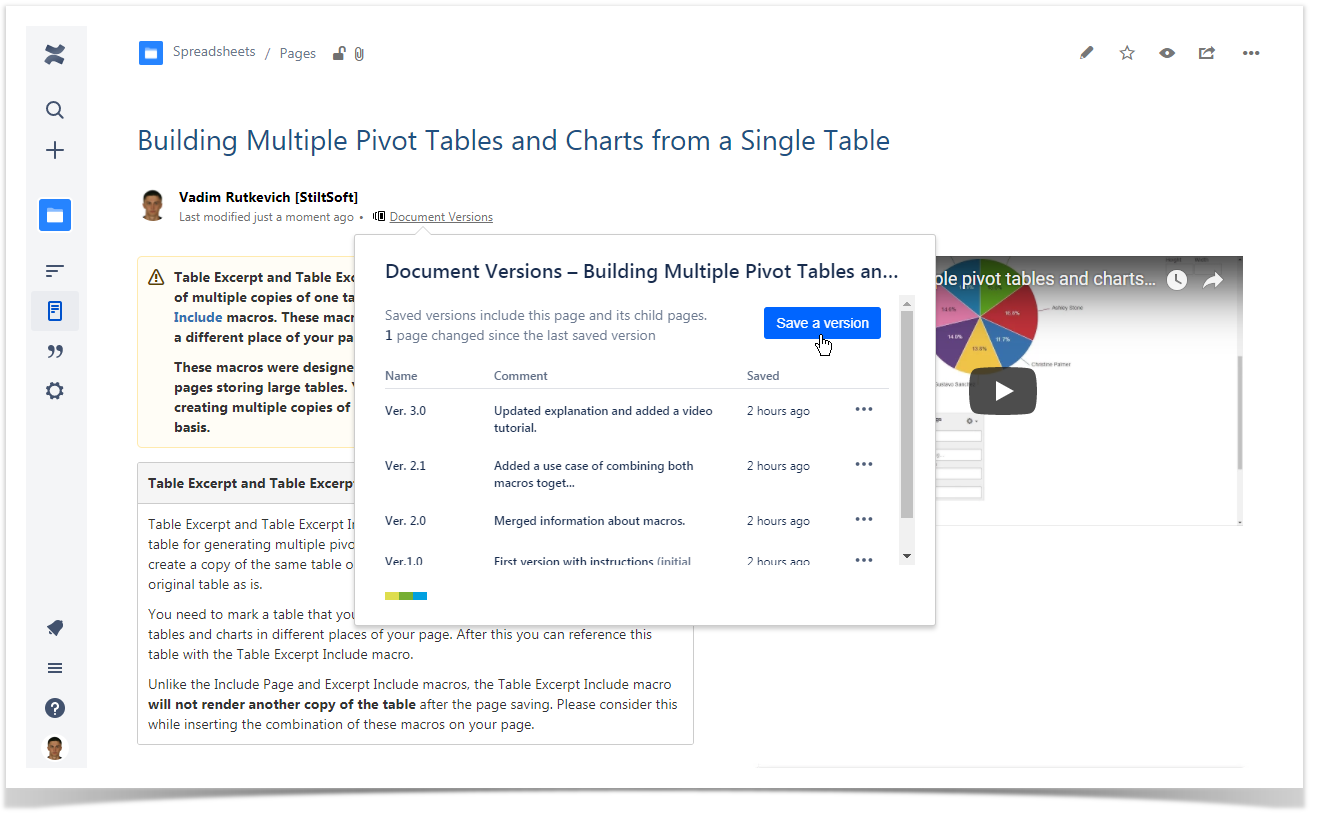
Task: Click the Spreadsheets space folder icon in breadcrumb
Action: coord(151,53)
